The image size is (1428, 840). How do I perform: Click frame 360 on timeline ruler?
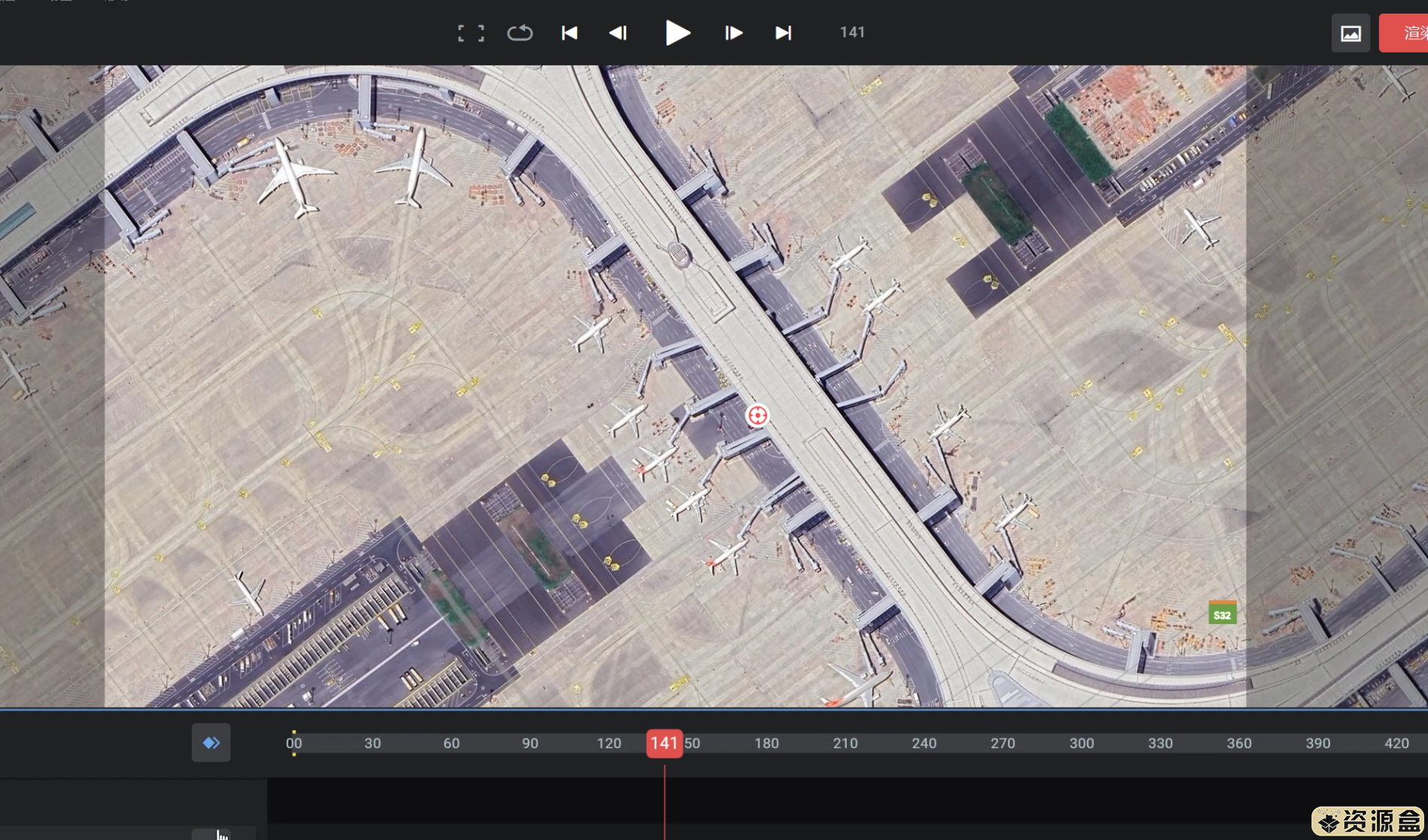tap(1239, 743)
